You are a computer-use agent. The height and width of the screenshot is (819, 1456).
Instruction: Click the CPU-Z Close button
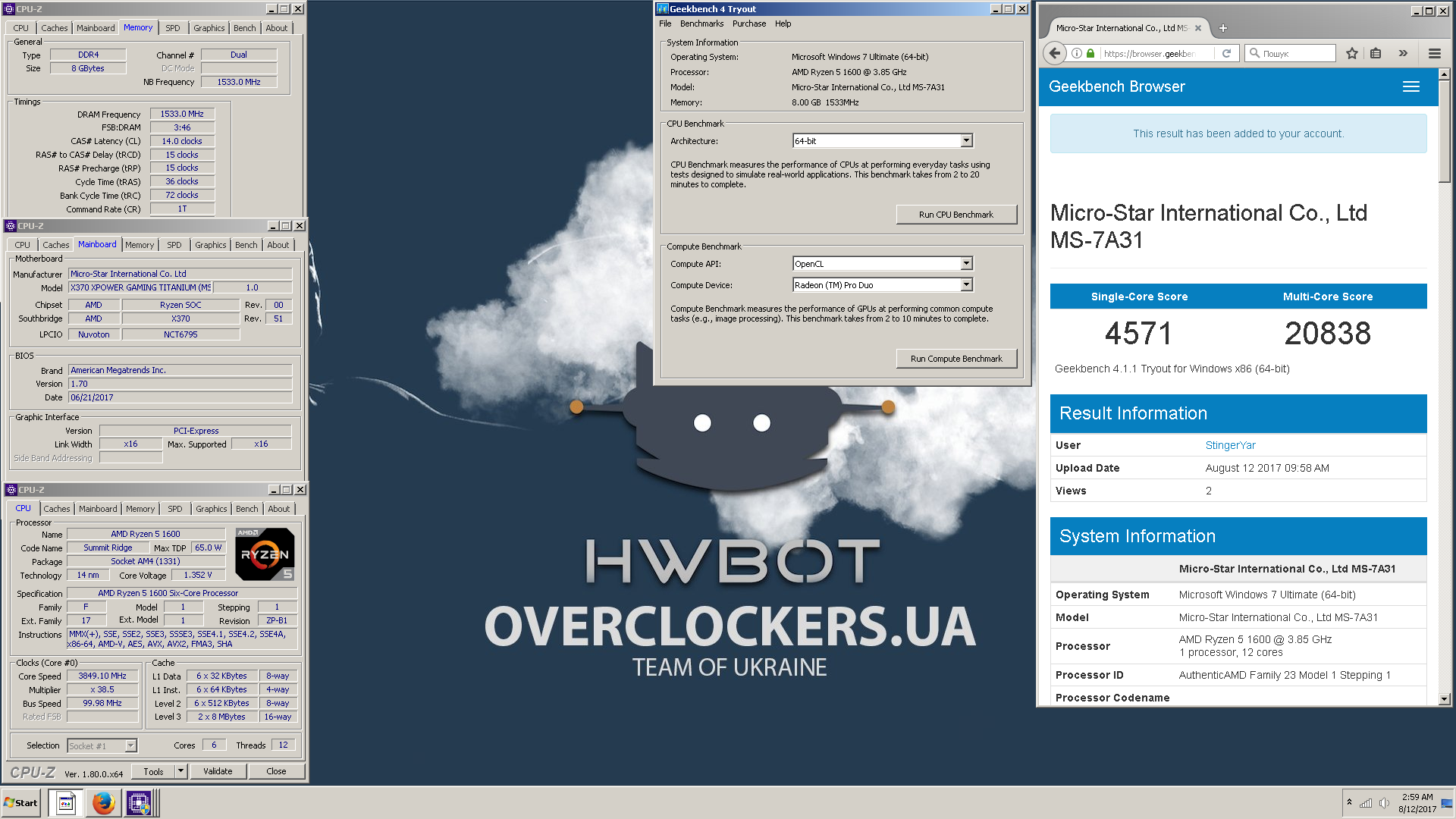(x=276, y=771)
